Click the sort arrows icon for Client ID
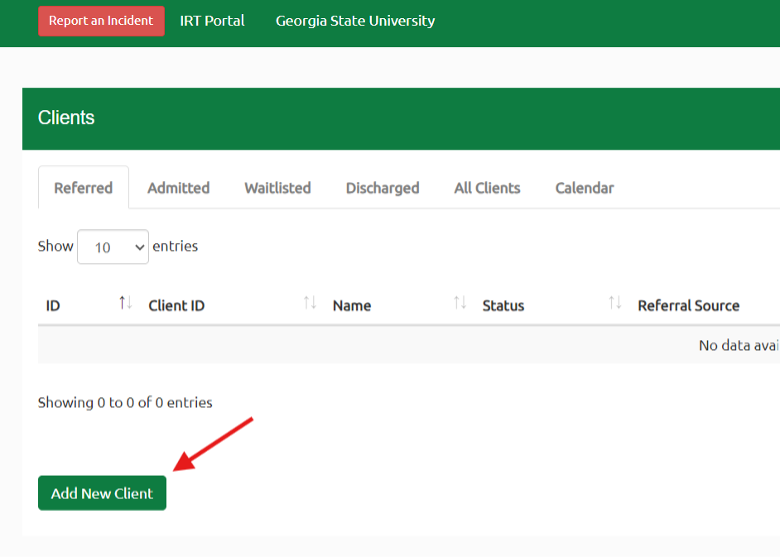 click(310, 303)
